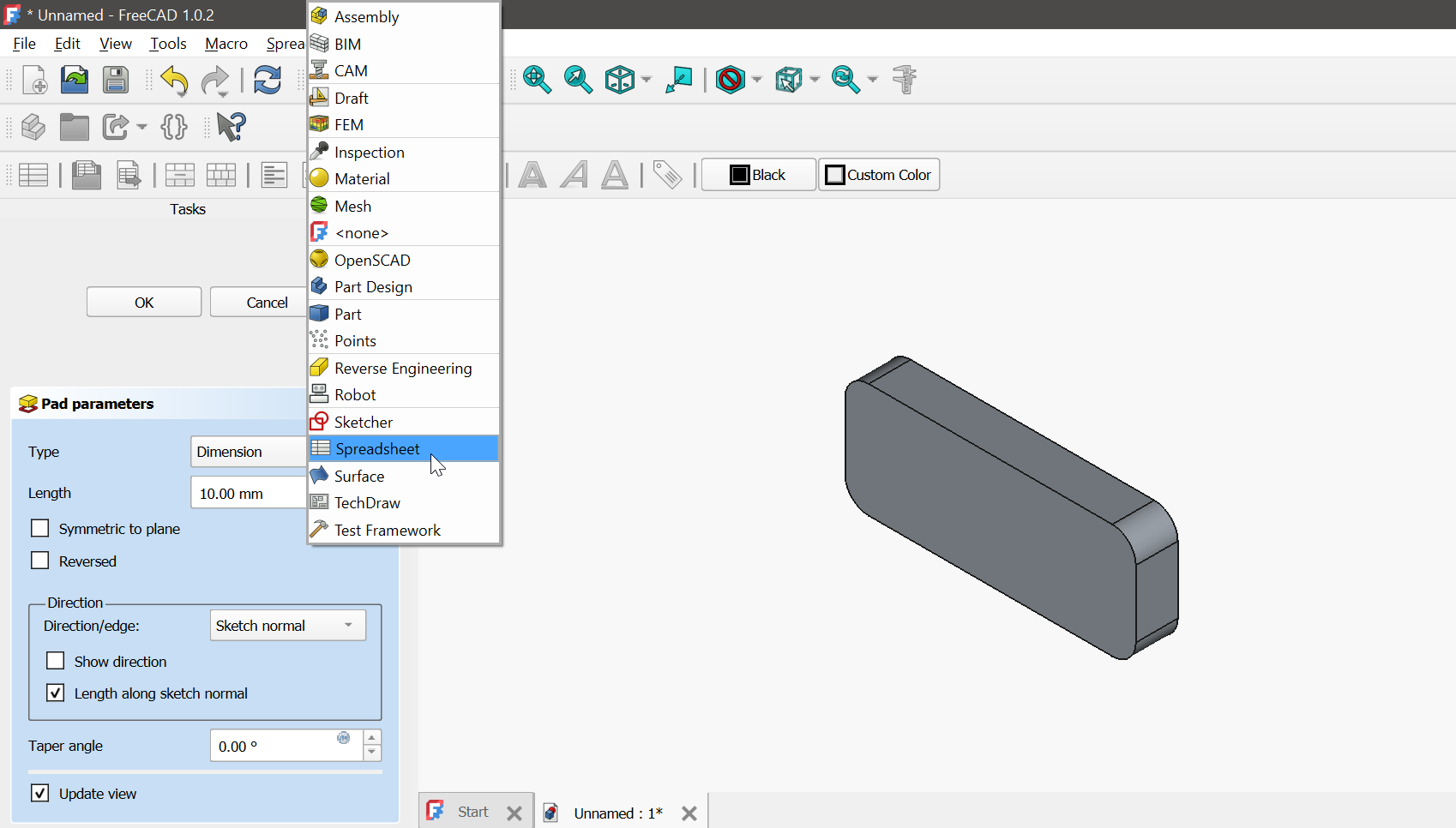Click the Fit Selection view icon
This screenshot has width=1456, height=828.
click(x=579, y=80)
